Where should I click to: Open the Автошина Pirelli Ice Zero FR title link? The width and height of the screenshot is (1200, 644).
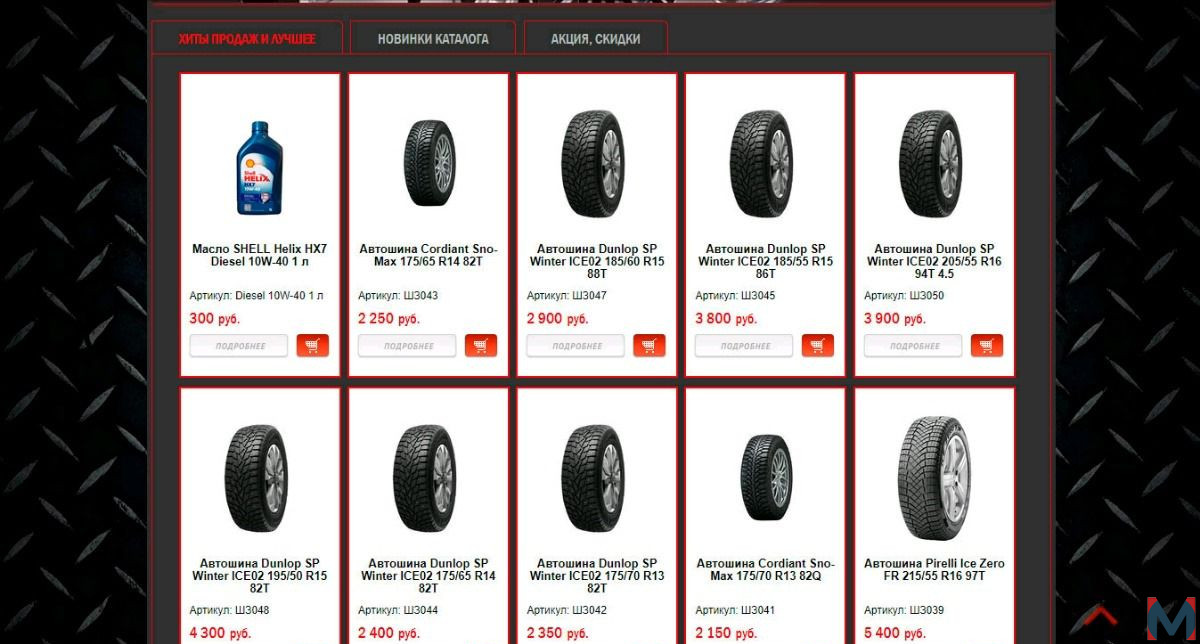click(x=935, y=569)
